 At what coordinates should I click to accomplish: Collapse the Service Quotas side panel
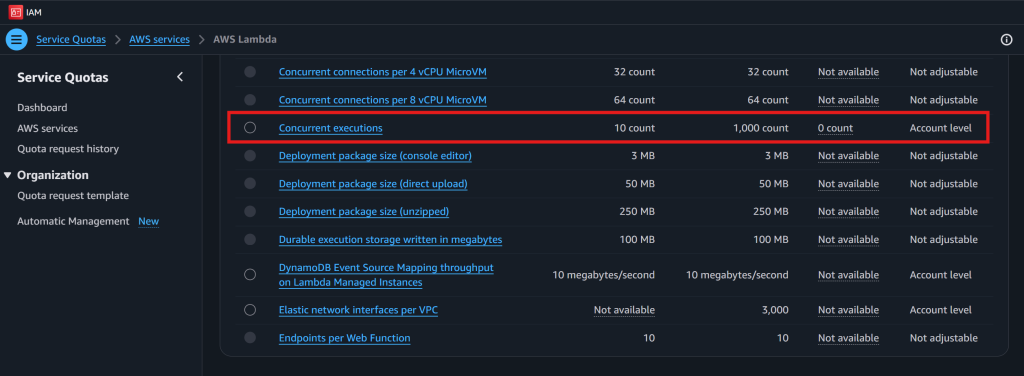180,77
